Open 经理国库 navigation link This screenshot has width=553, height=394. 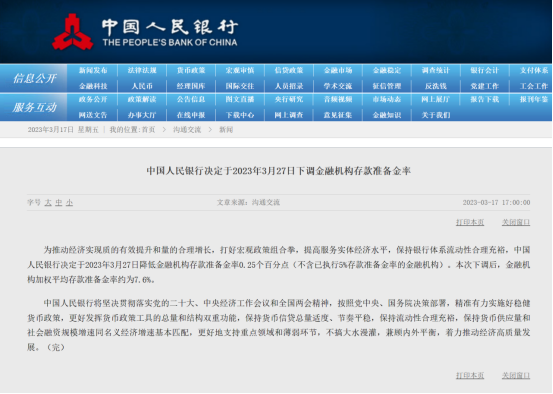point(191,86)
